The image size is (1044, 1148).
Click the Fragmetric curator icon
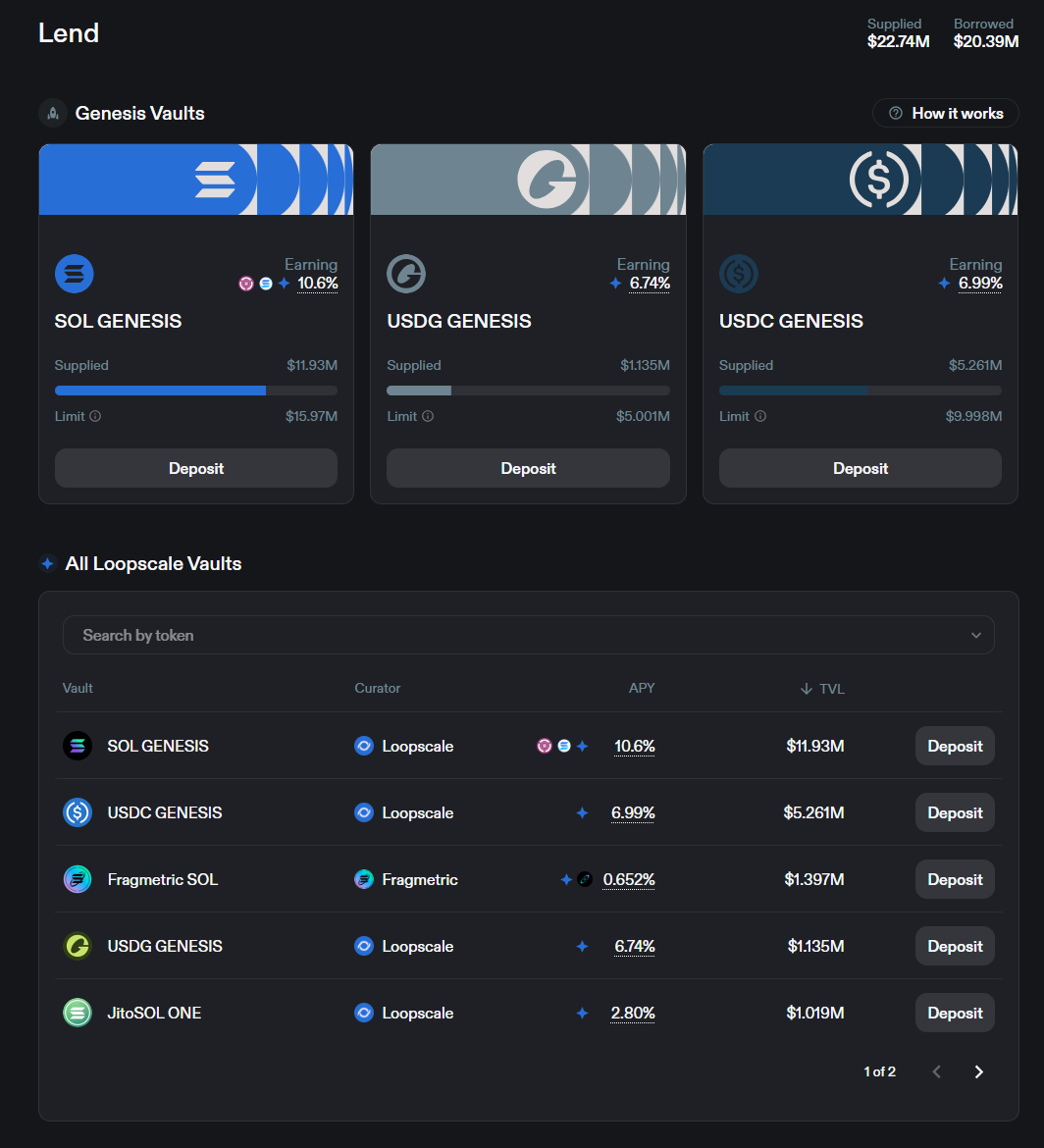coord(364,879)
